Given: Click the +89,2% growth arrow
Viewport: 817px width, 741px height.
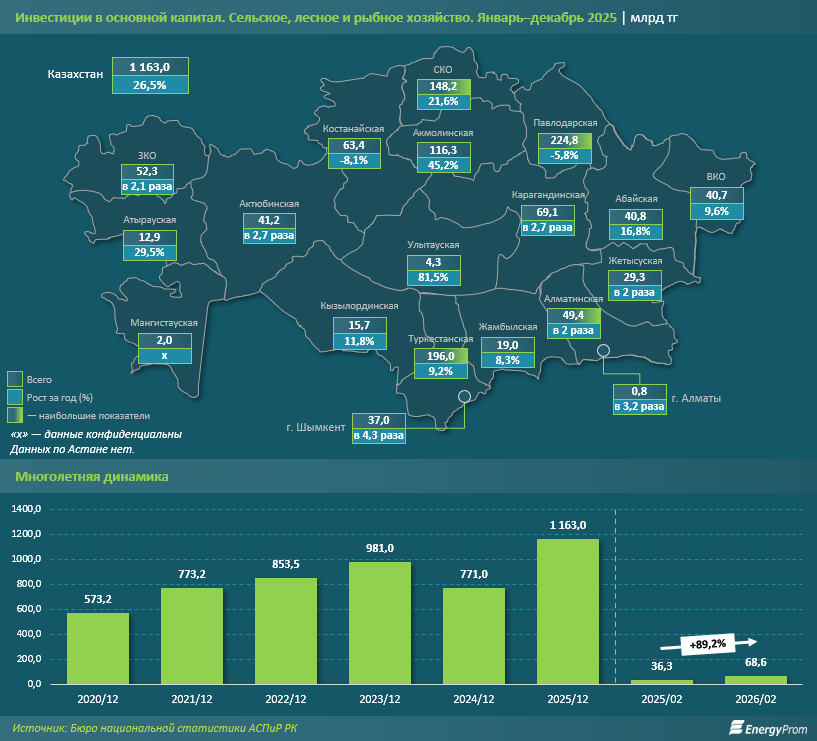Looking at the screenshot, I should point(716,643).
